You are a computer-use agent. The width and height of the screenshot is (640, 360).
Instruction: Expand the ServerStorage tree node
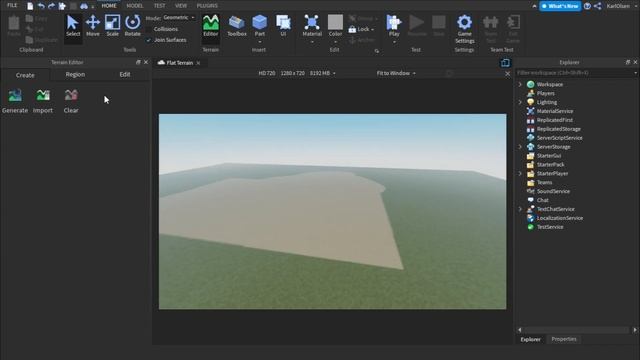520,147
